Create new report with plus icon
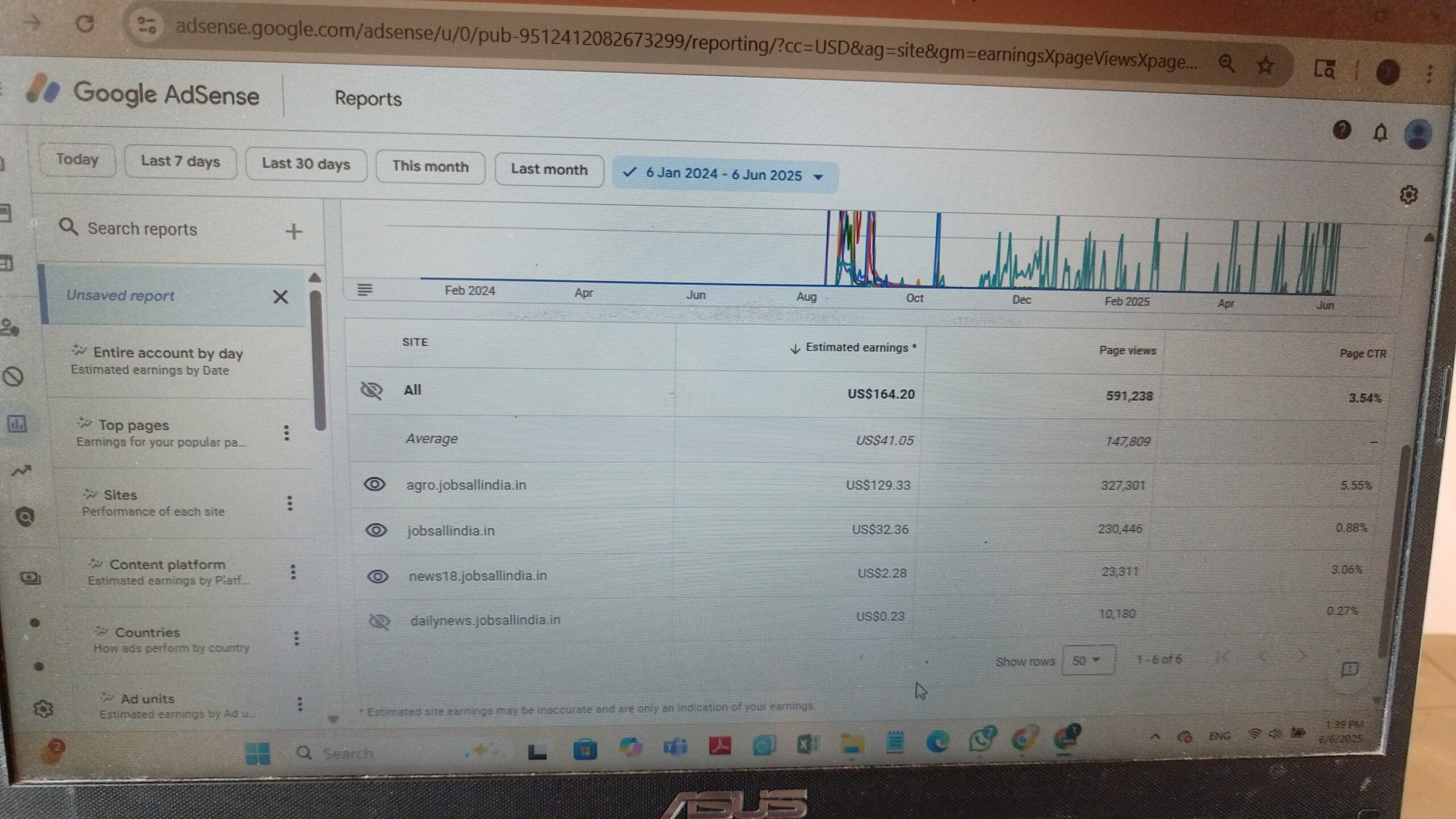This screenshot has width=1456, height=819. [x=293, y=231]
